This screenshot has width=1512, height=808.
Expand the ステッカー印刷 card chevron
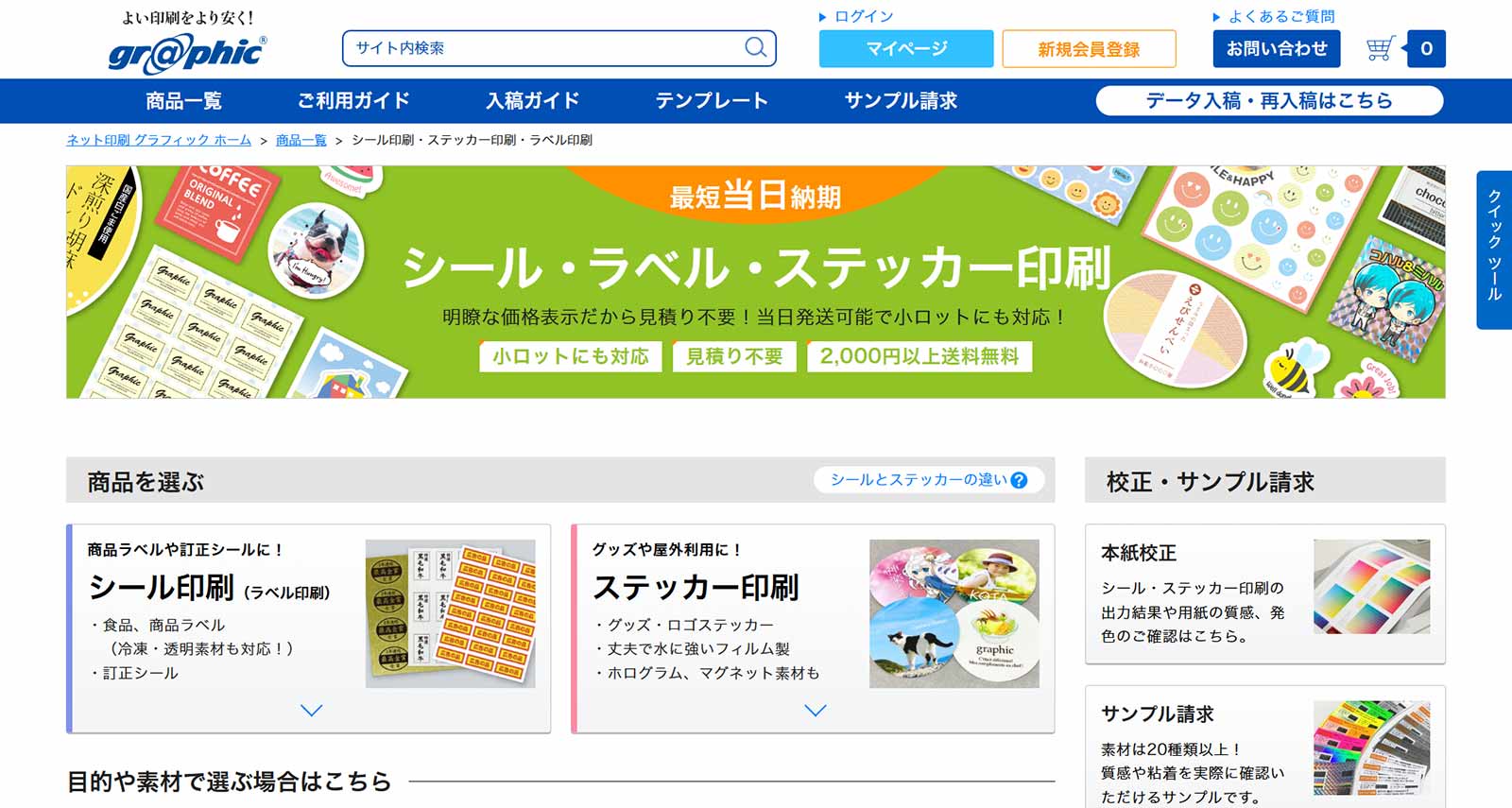pos(815,710)
